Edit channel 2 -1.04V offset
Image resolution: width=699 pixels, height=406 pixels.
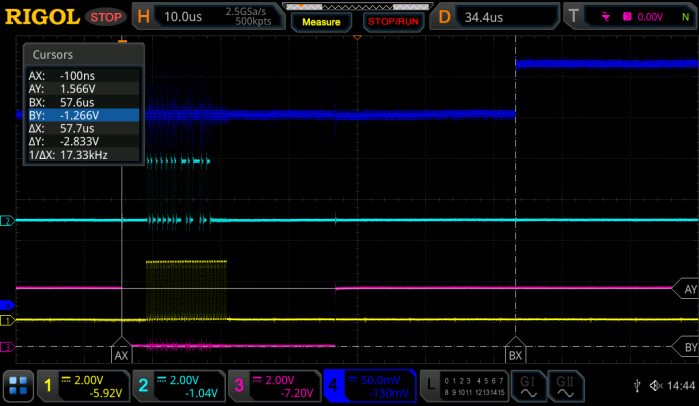[201, 393]
